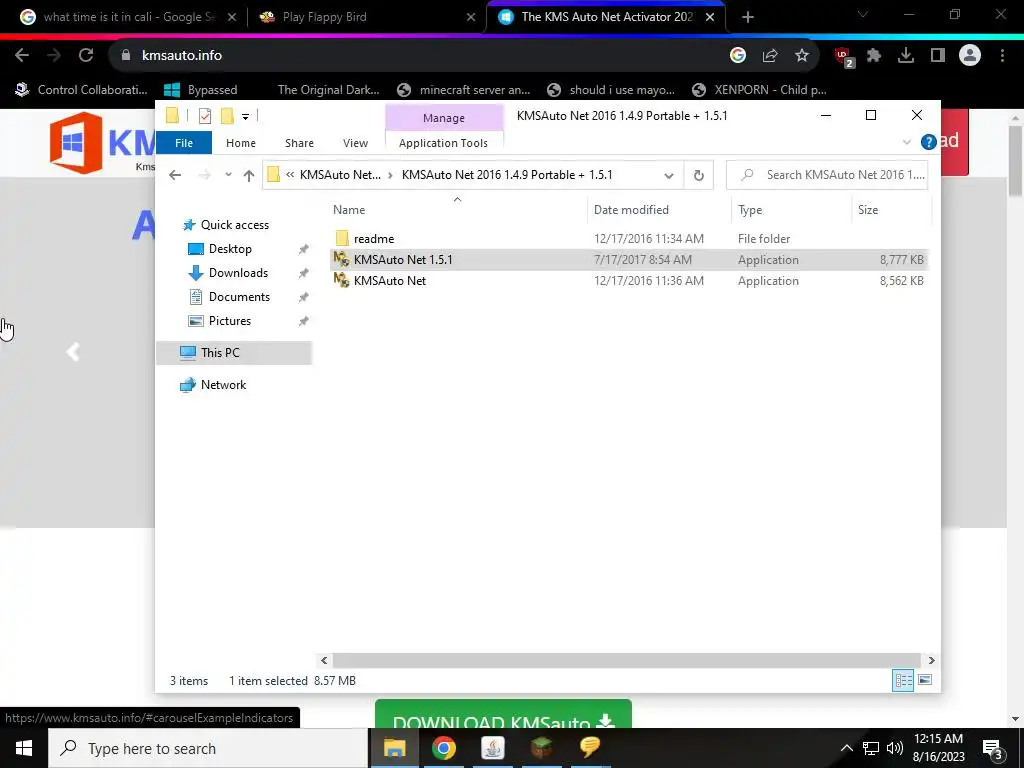Viewport: 1024px width, 768px height.
Task: Click previous carousel arrow on webpage
Action: tap(73, 352)
